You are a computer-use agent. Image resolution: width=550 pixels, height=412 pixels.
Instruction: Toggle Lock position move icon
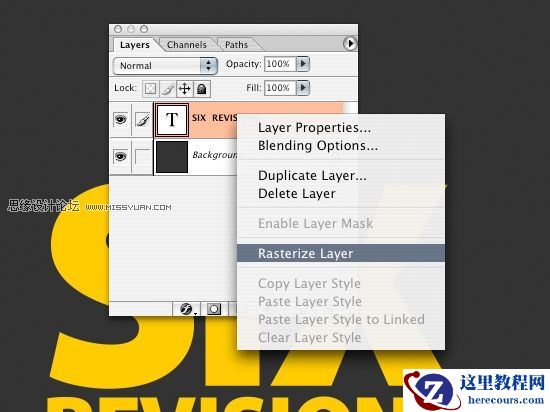[185, 89]
